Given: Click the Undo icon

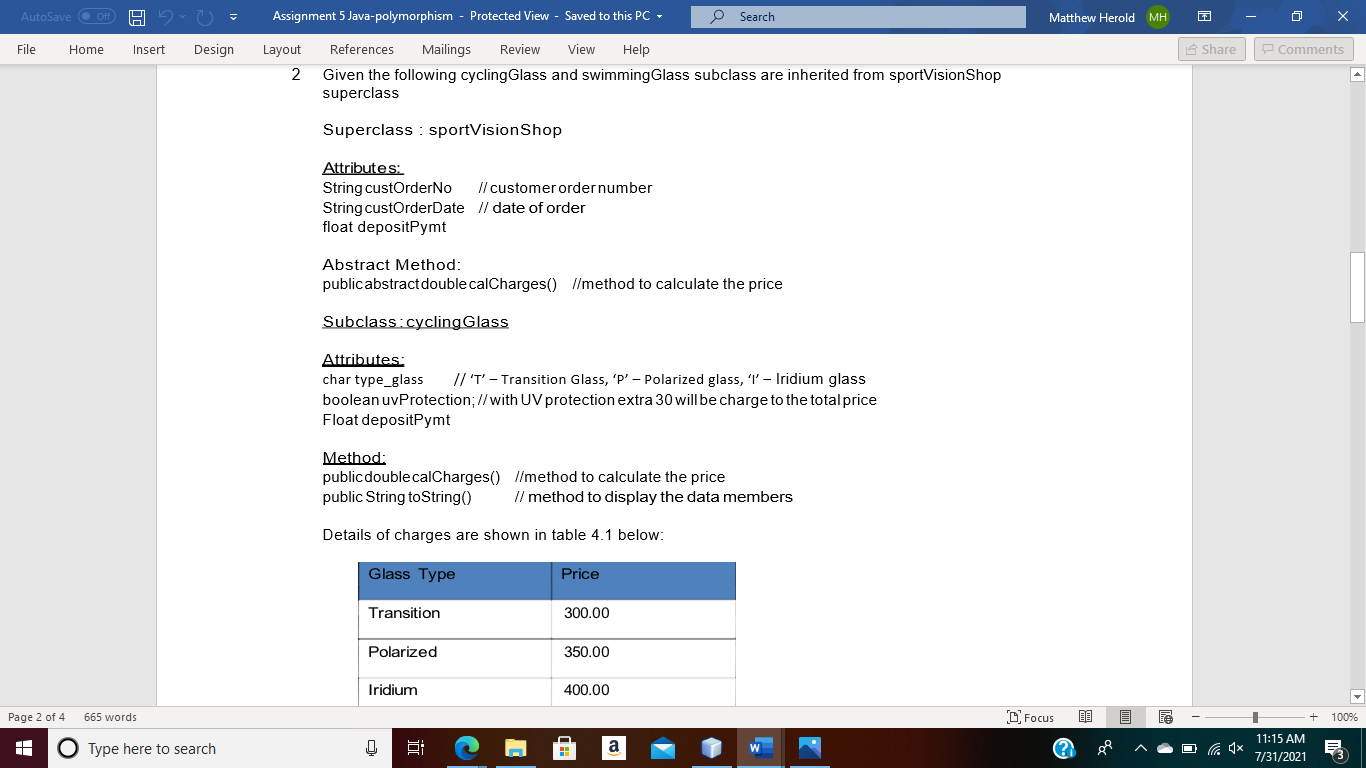Looking at the screenshot, I should click(166, 15).
